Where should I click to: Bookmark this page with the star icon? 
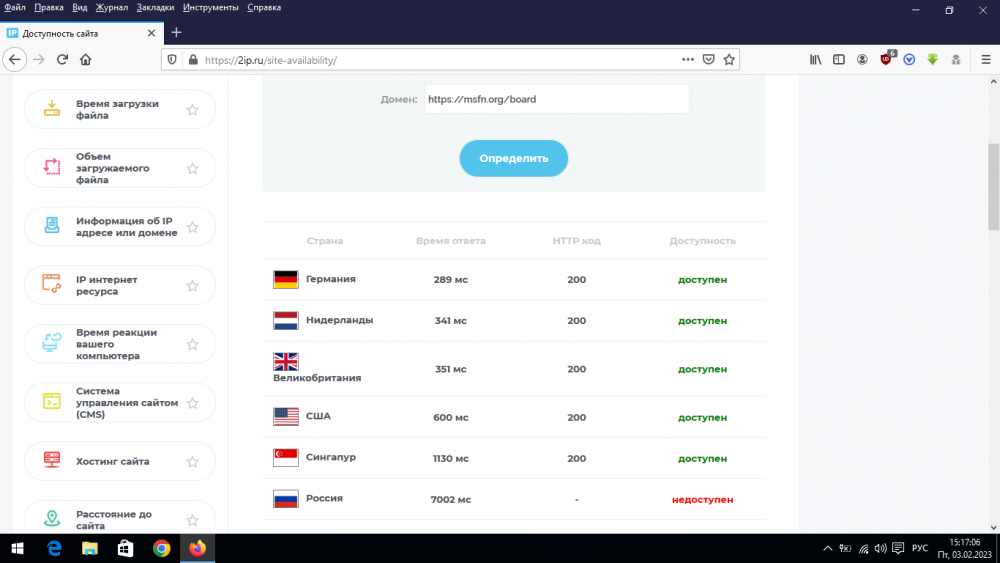pyautogui.click(x=730, y=59)
